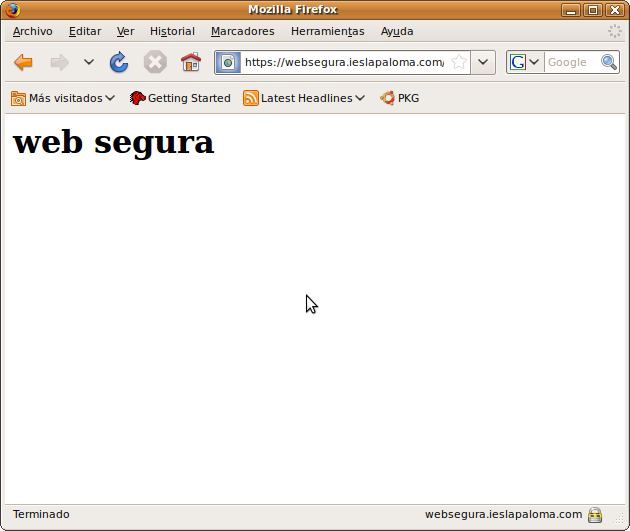
Task: Open the Google search engine selector
Action: [x=525, y=62]
